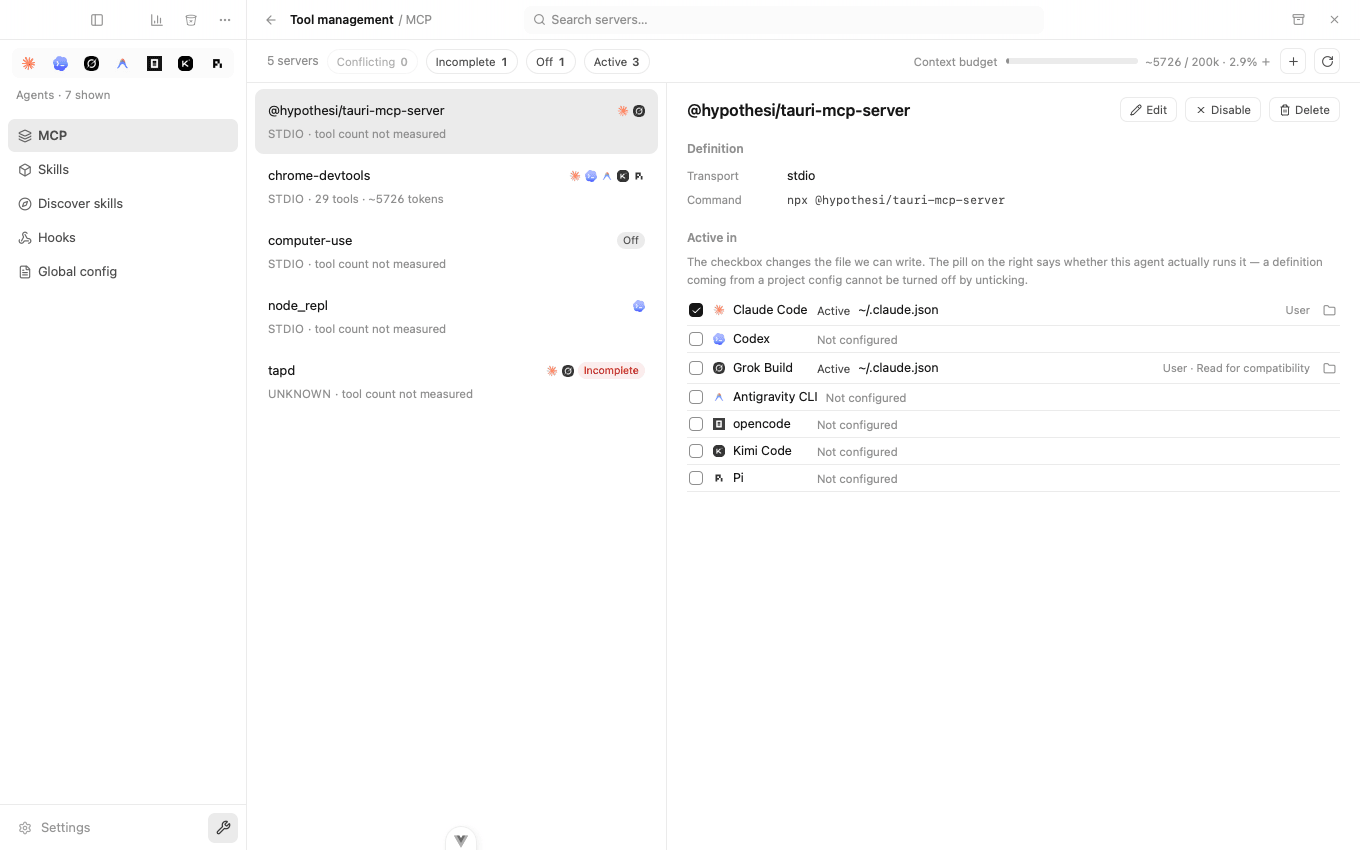The width and height of the screenshot is (1360, 850).
Task: Select the Pi agent in the agents strip
Action: click(x=217, y=63)
